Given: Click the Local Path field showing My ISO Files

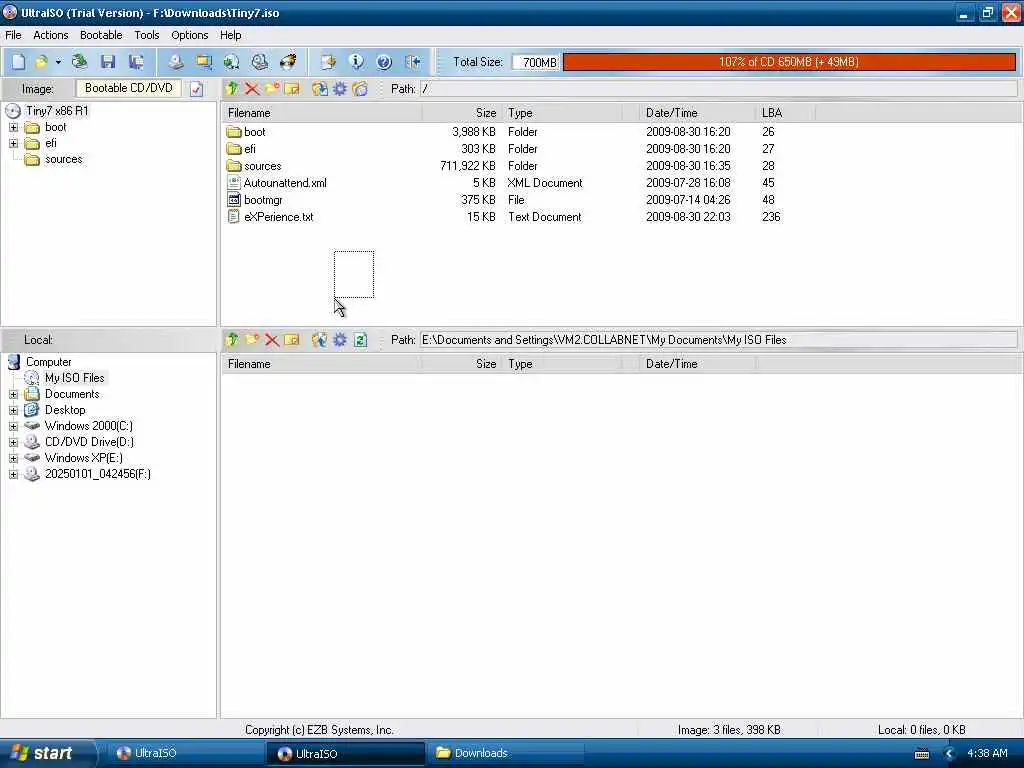Looking at the screenshot, I should (718, 340).
